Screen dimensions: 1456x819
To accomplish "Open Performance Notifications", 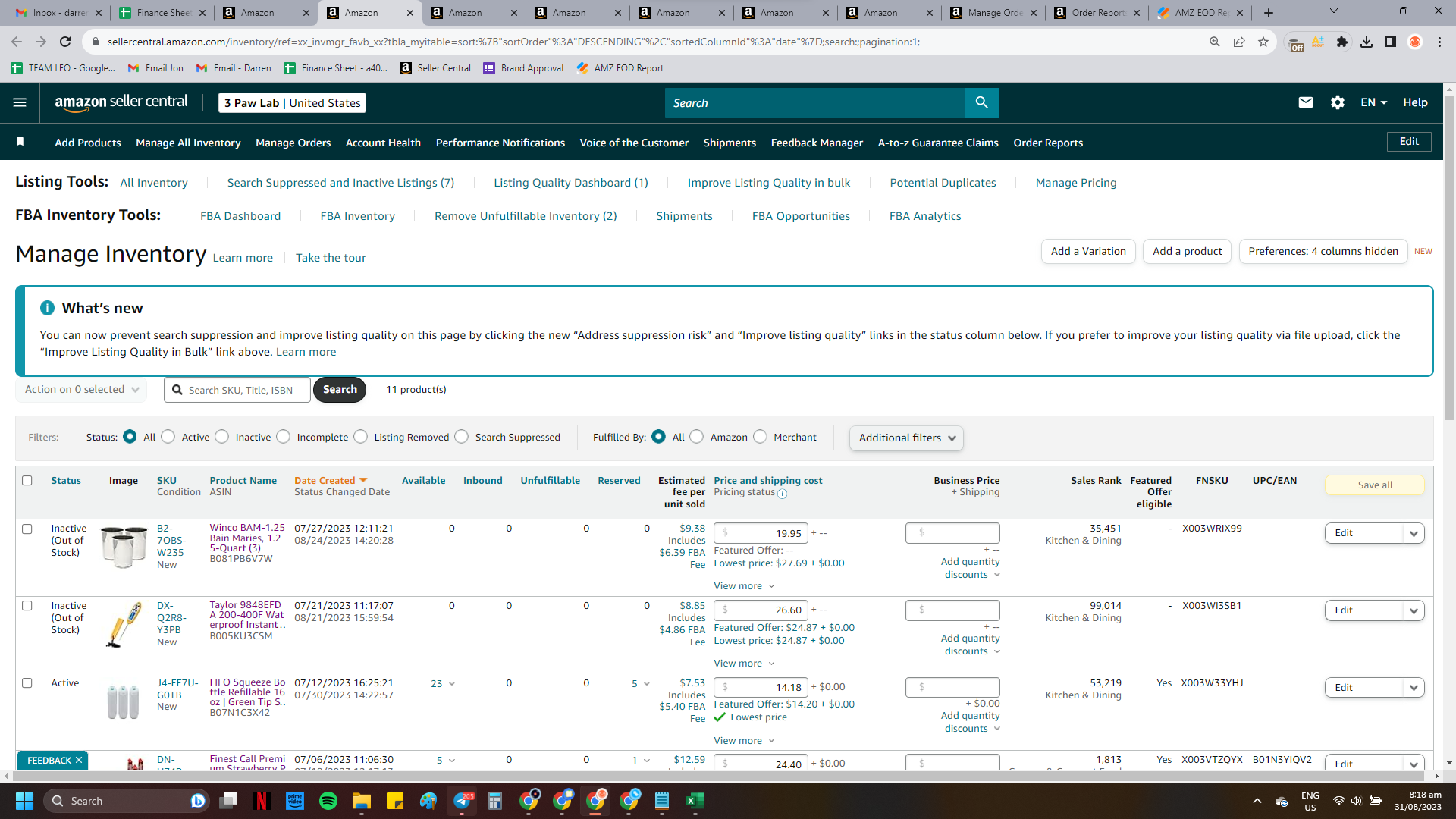I will pyautogui.click(x=500, y=143).
